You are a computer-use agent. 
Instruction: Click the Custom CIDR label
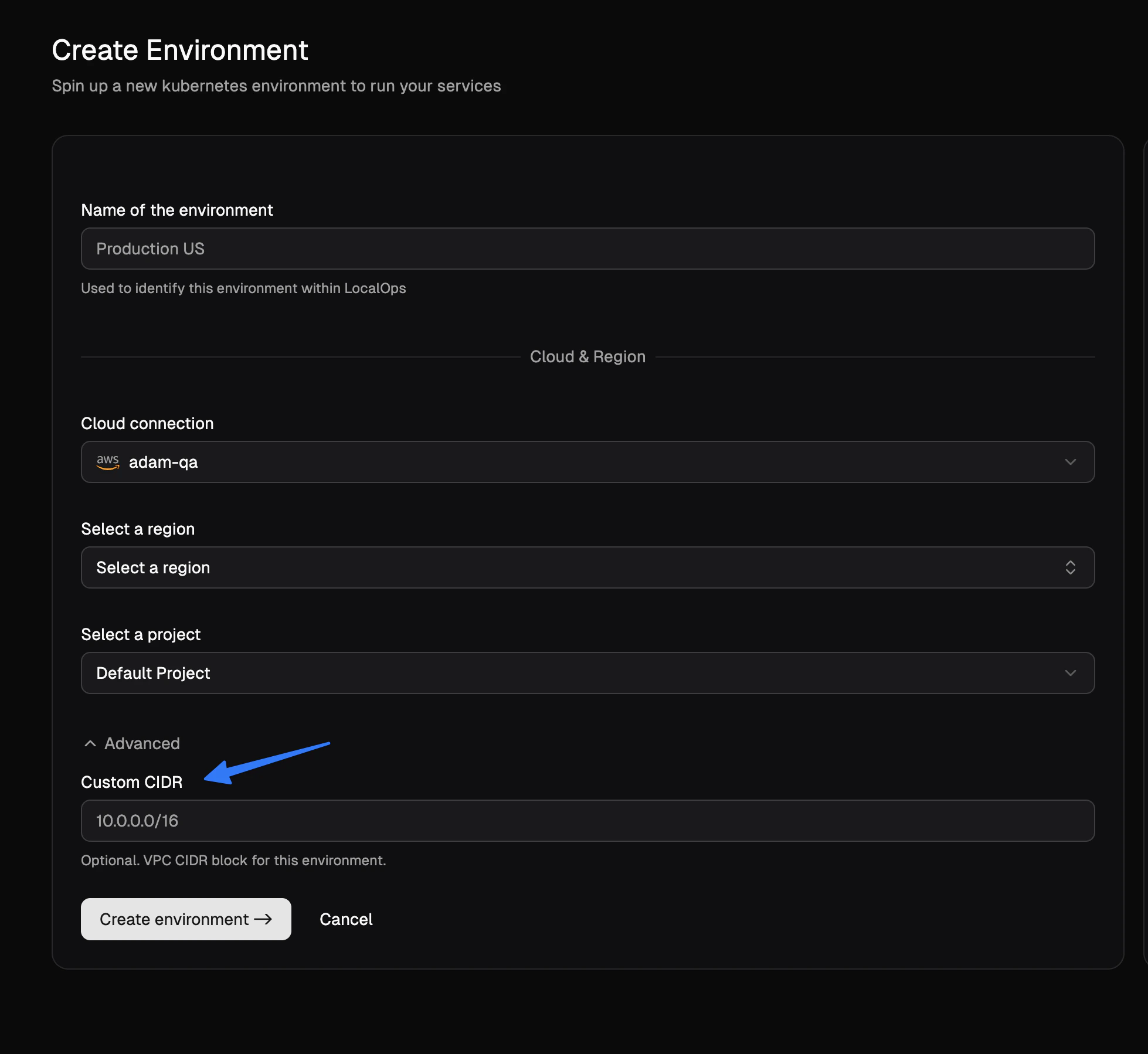(x=132, y=782)
